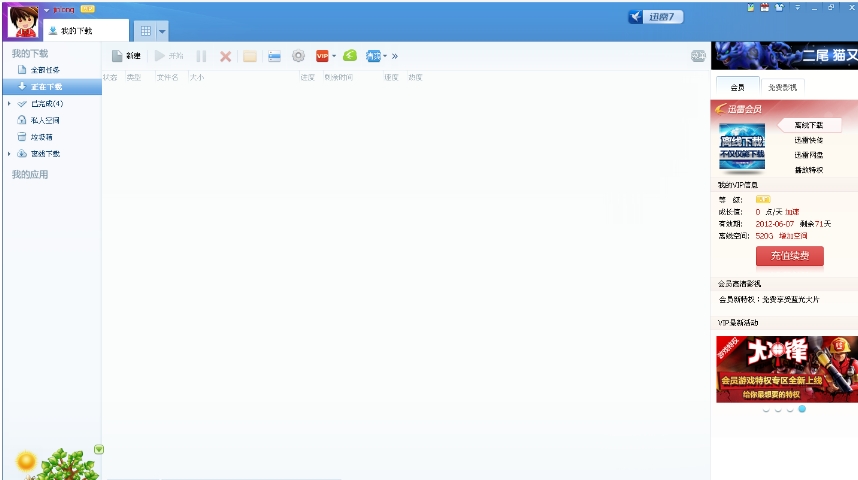This screenshot has height=480, width=858.
Task: Click the red 充值续费 button
Action: [x=790, y=256]
